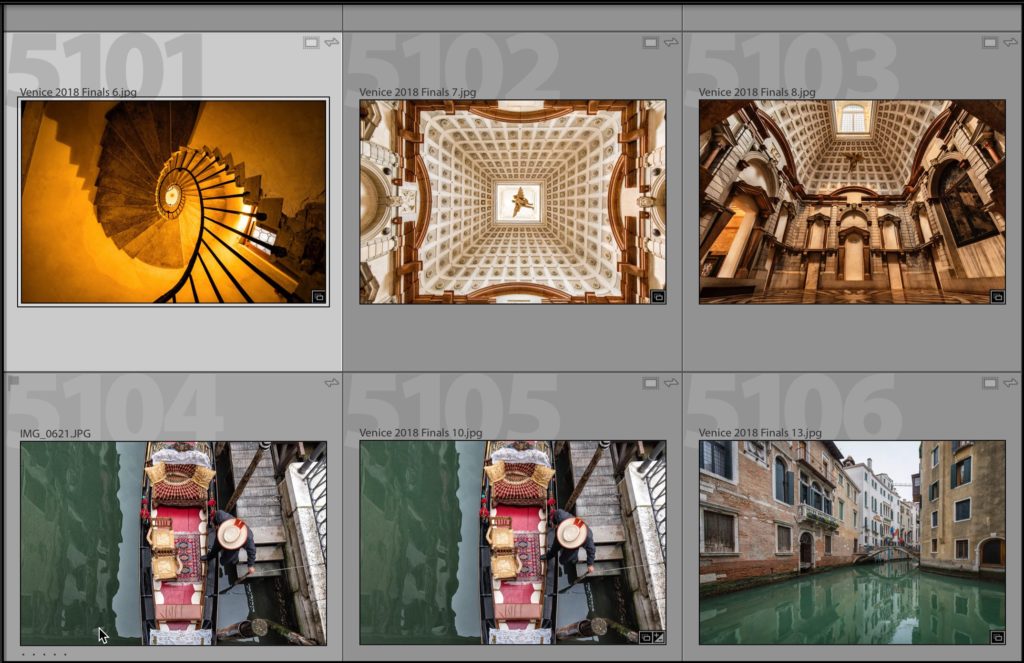The width and height of the screenshot is (1024, 663).
Task: Click collection badge on the spiral staircase thumbnail
Action: pyautogui.click(x=319, y=297)
